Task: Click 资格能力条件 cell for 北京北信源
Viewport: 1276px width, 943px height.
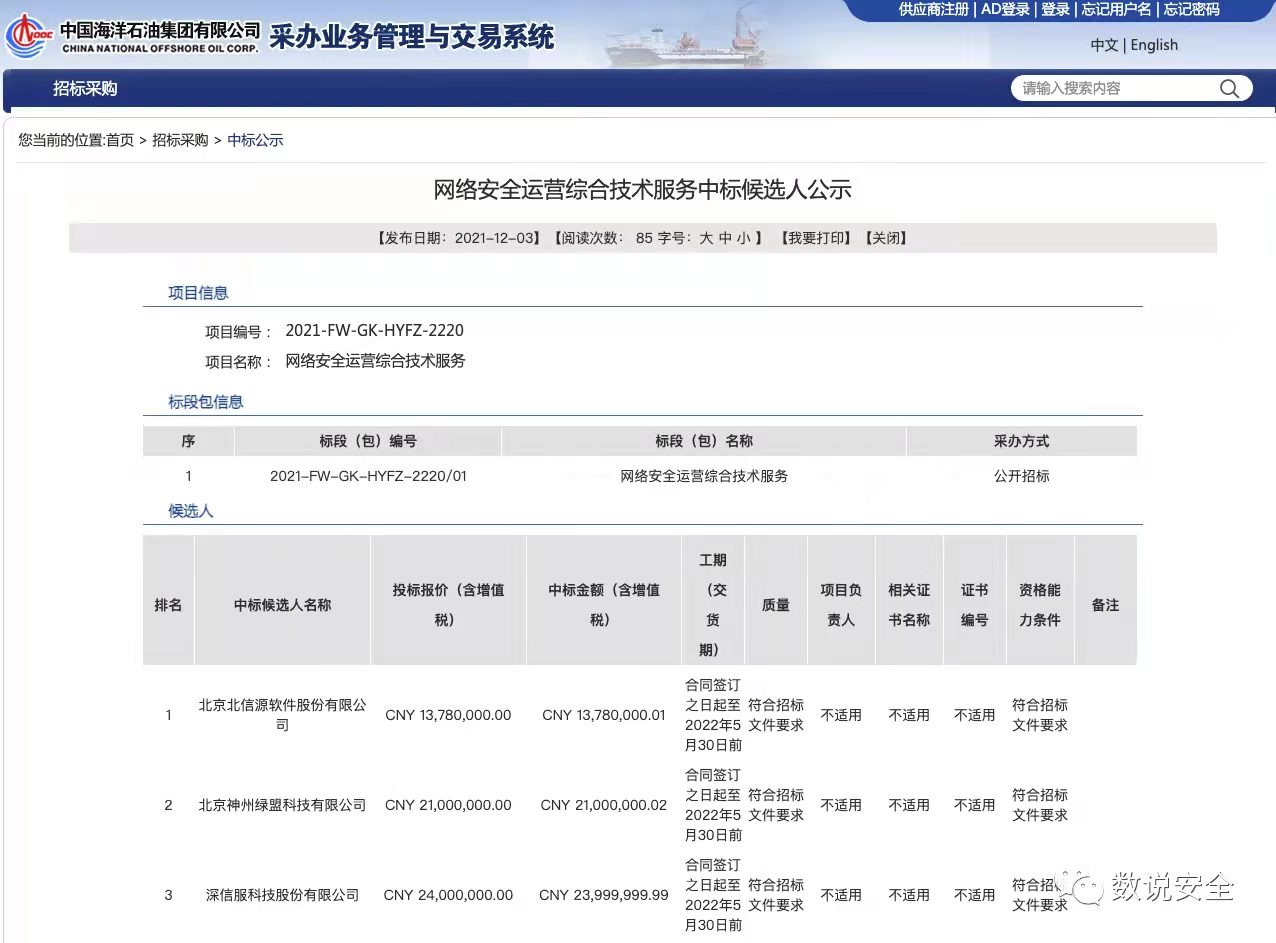Action: pyautogui.click(x=1040, y=715)
